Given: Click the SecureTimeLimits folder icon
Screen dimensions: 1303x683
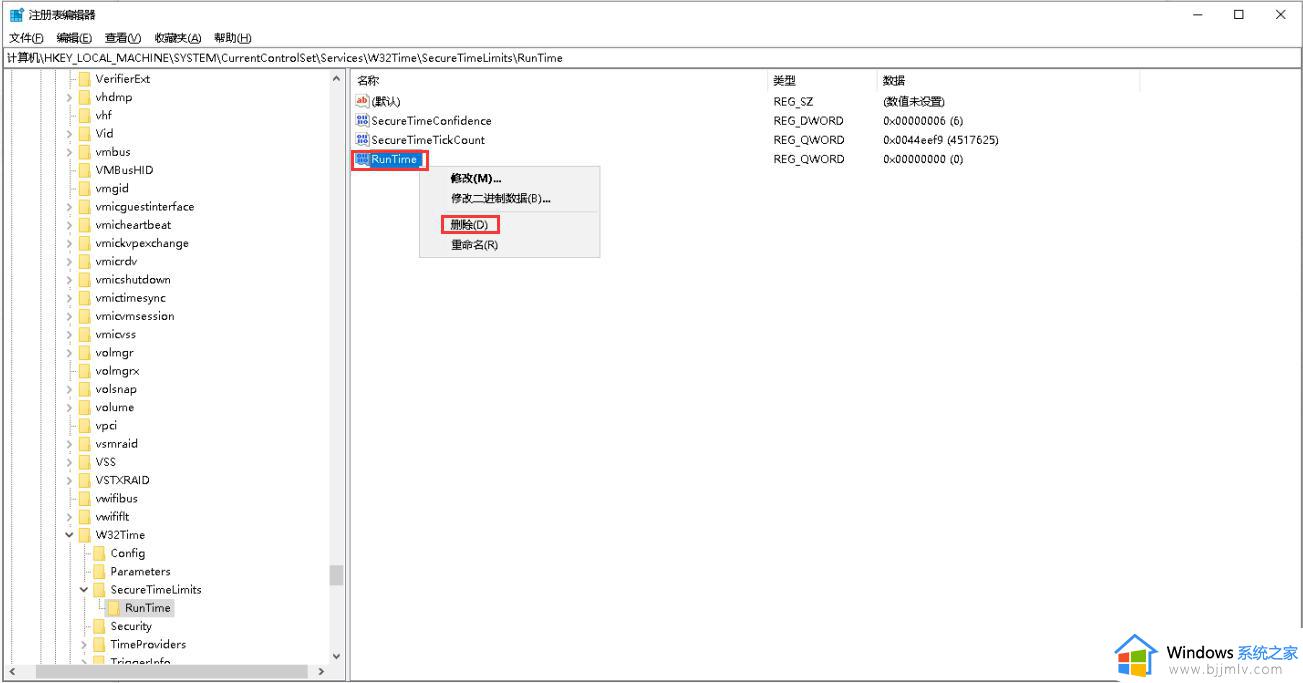Looking at the screenshot, I should (x=100, y=590).
